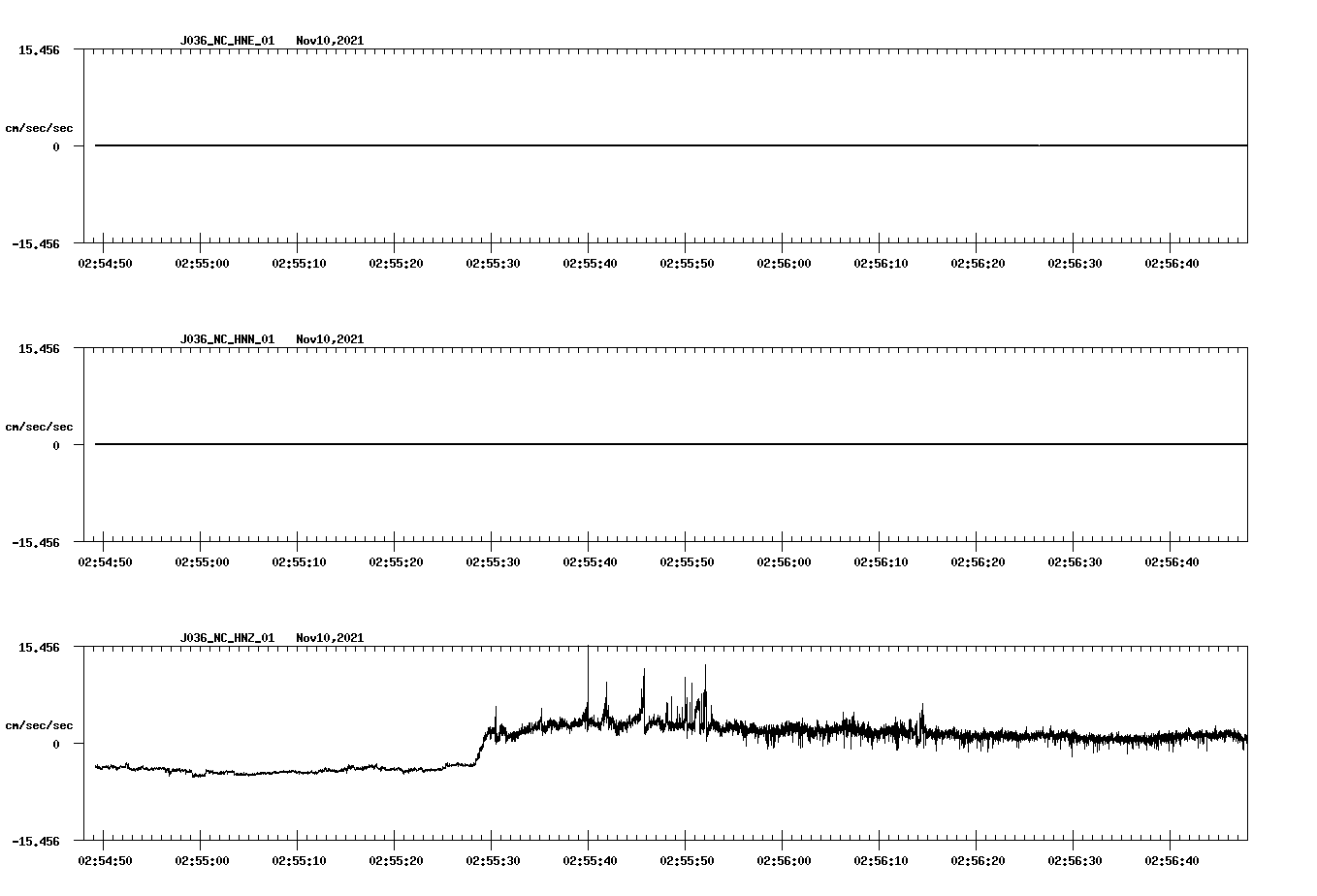Click 02:55:10 time label under HNE plot
Viewport: 1317px width, 896px height.
[x=299, y=264]
